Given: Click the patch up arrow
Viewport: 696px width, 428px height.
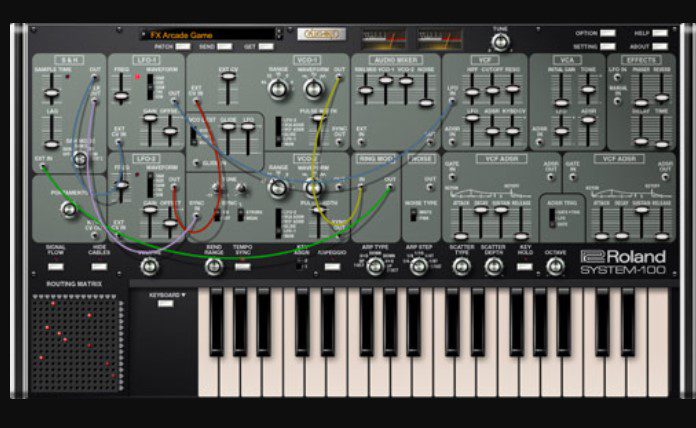Looking at the screenshot, I should [x=279, y=32].
